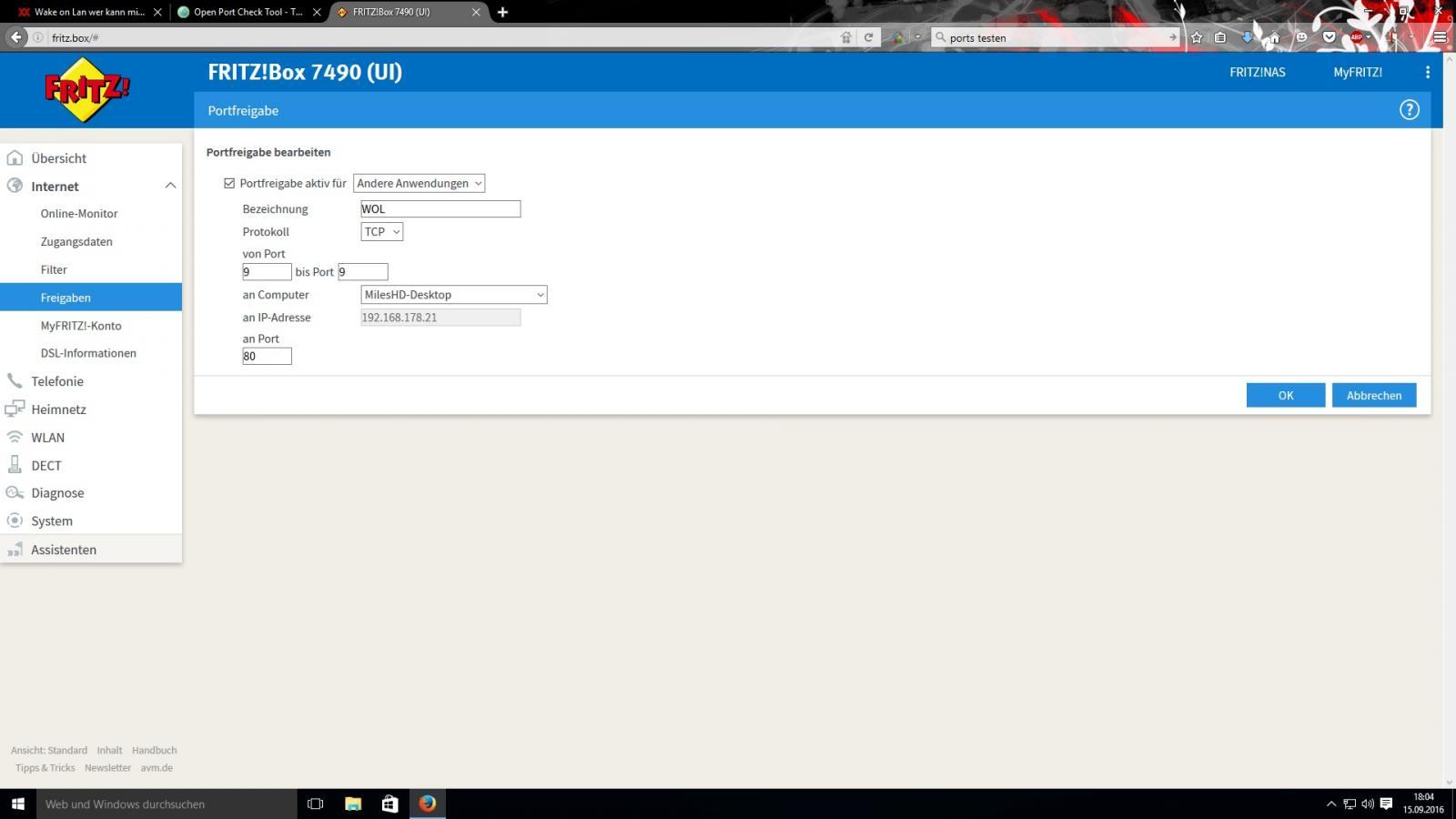The width and height of the screenshot is (1456, 819).
Task: Open the downloads arrow icon
Action: click(1248, 37)
